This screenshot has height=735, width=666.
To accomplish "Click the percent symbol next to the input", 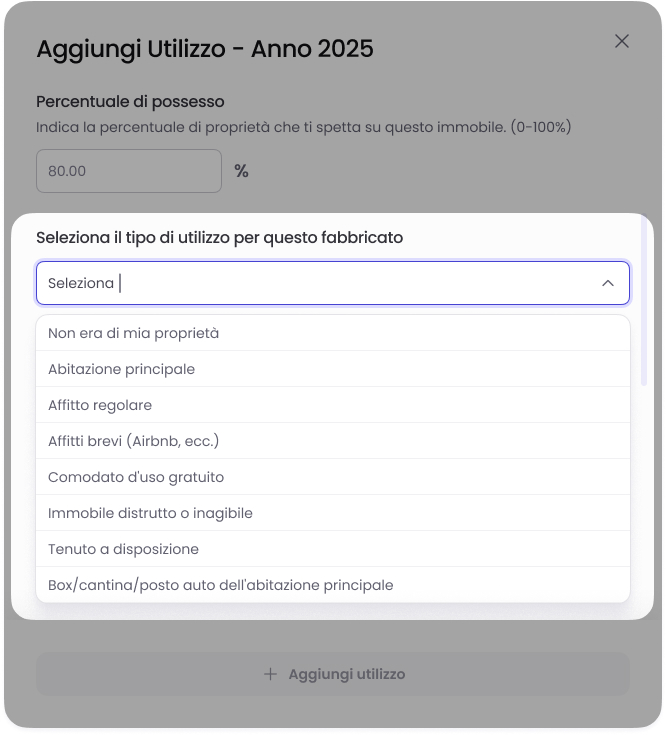I will [x=241, y=171].
